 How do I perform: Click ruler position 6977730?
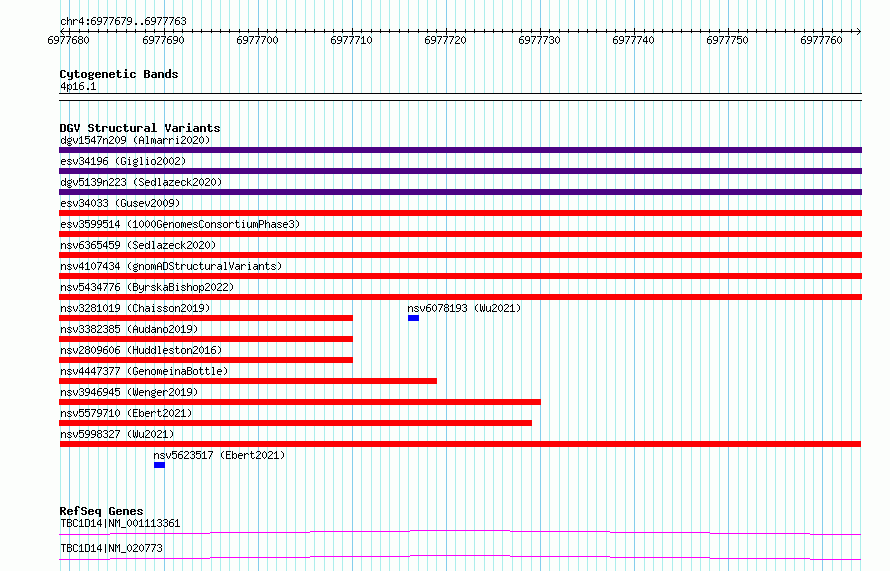(539, 41)
